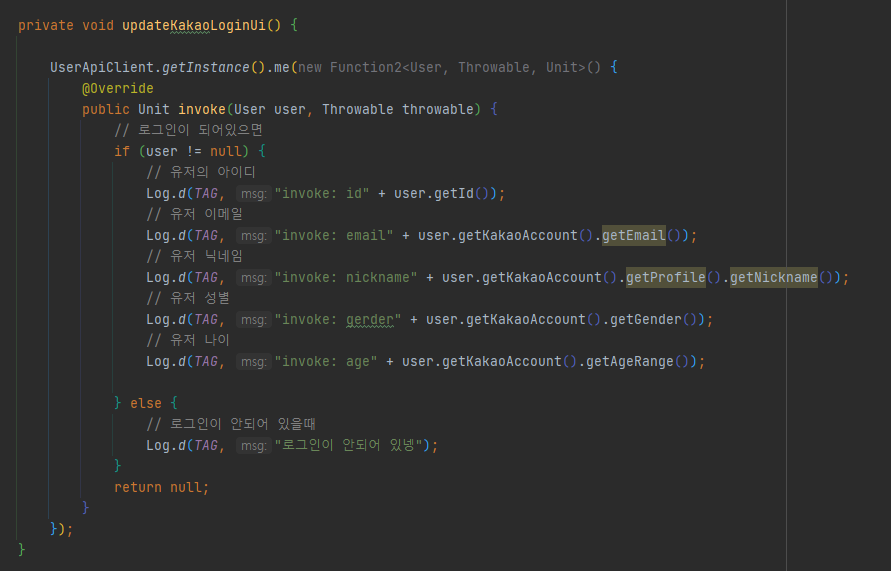Click the getGender method call
891x571 pixels.
click(646, 320)
